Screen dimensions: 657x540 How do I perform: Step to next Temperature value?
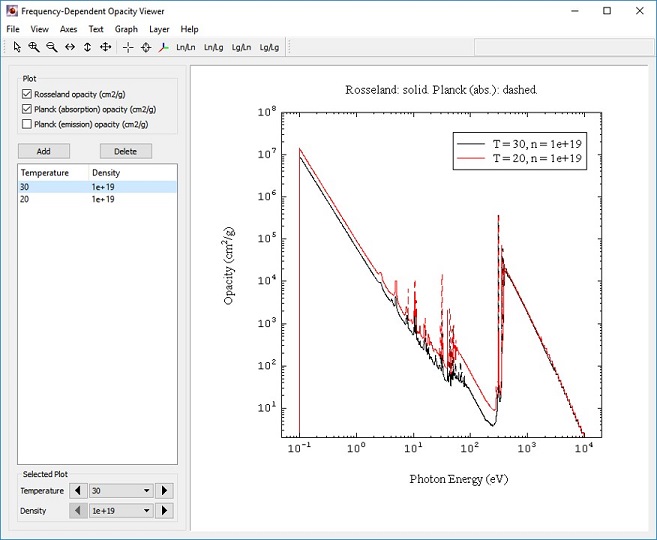click(x=166, y=491)
